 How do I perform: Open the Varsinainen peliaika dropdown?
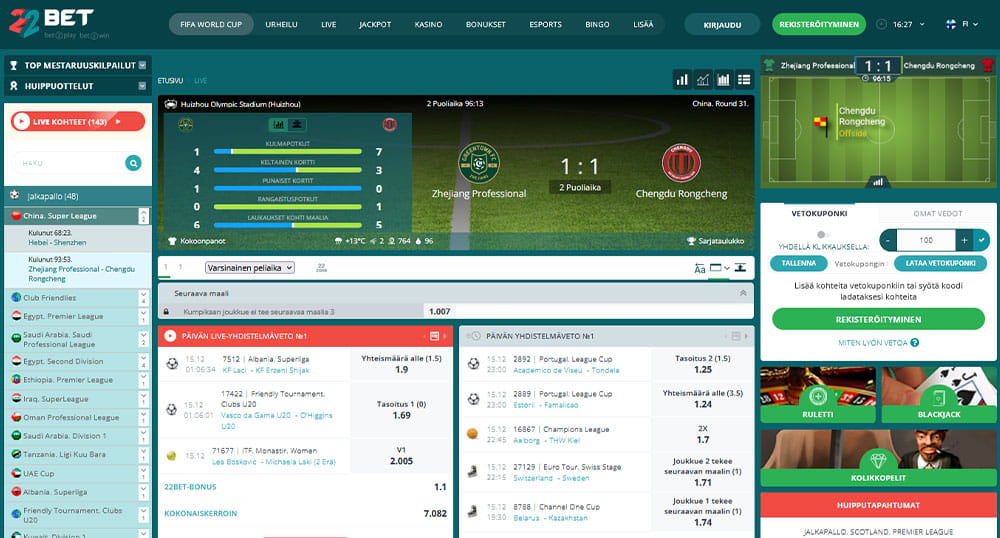(x=249, y=268)
